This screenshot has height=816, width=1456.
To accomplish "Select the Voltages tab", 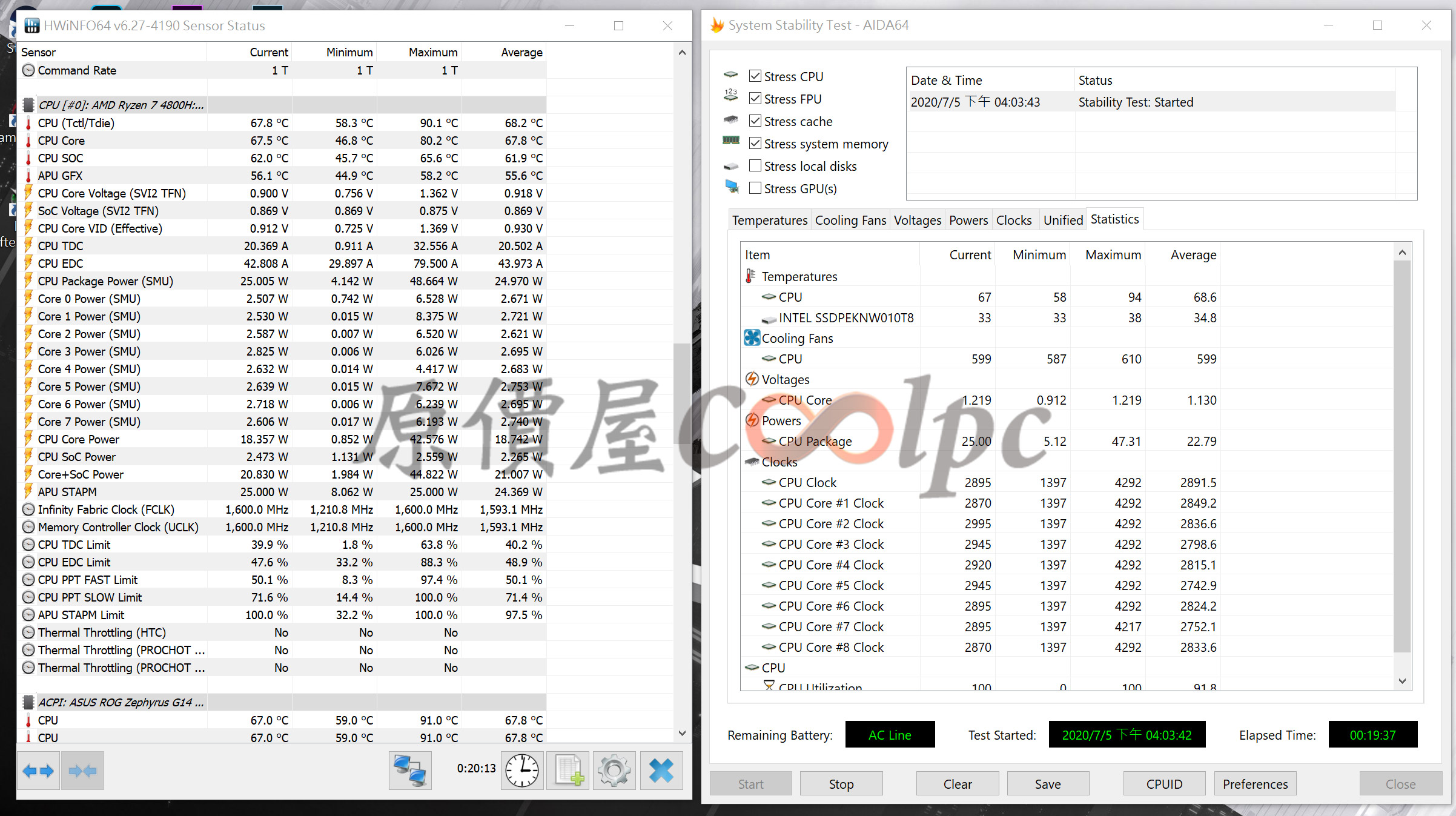I will pyautogui.click(x=918, y=220).
